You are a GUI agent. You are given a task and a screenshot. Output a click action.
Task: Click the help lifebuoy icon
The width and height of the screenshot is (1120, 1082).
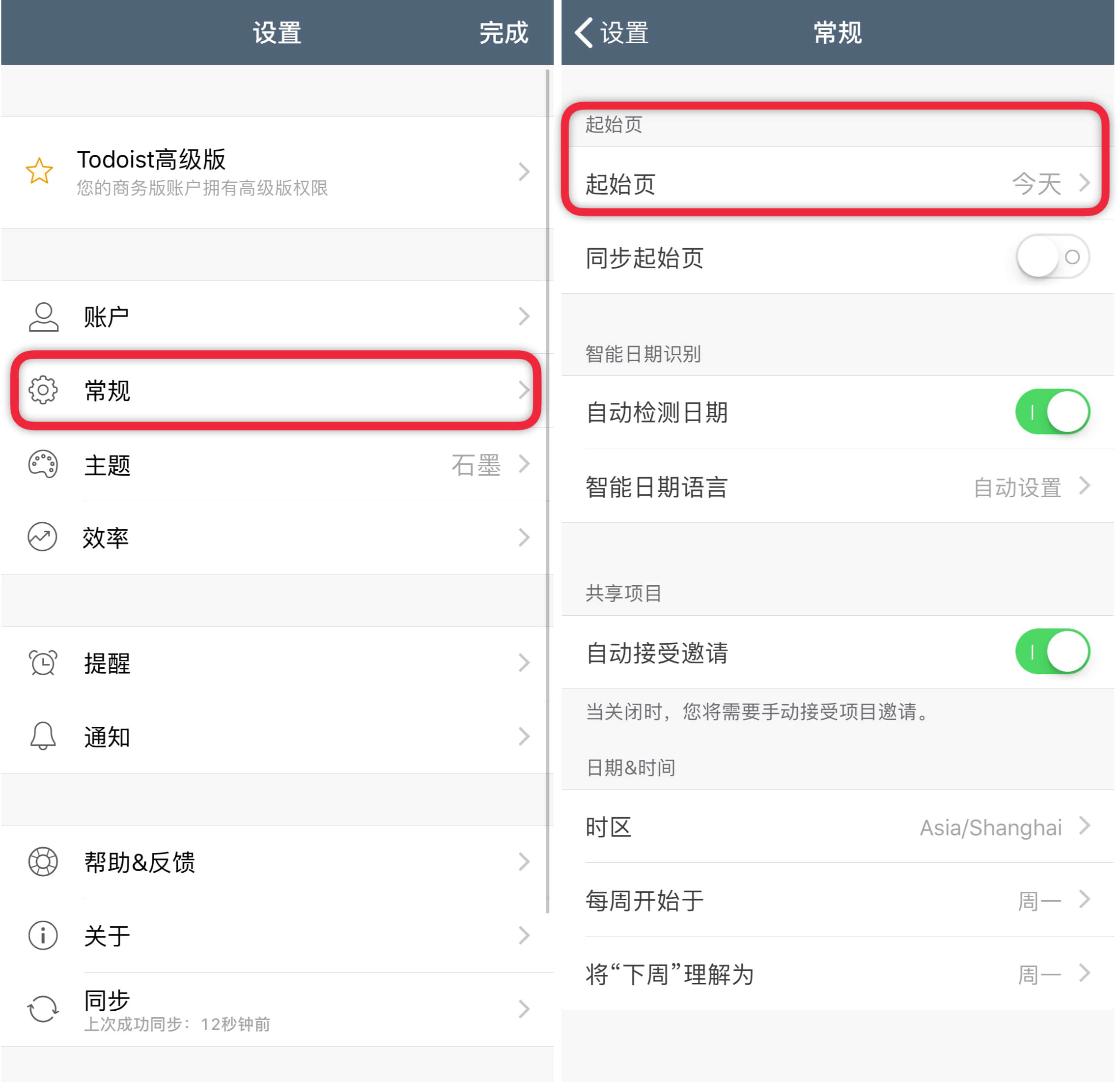43,861
